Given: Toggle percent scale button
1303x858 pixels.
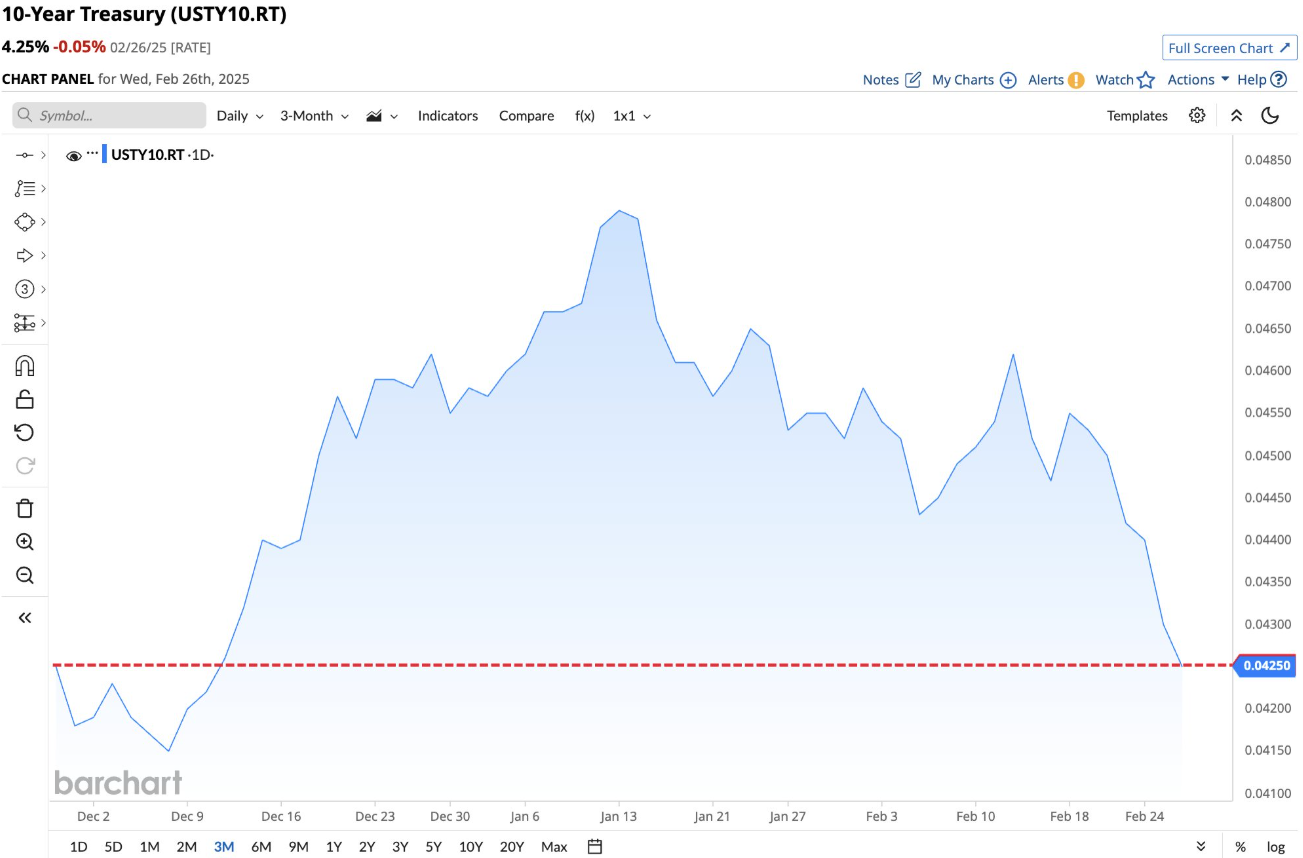Looking at the screenshot, I should [1240, 847].
